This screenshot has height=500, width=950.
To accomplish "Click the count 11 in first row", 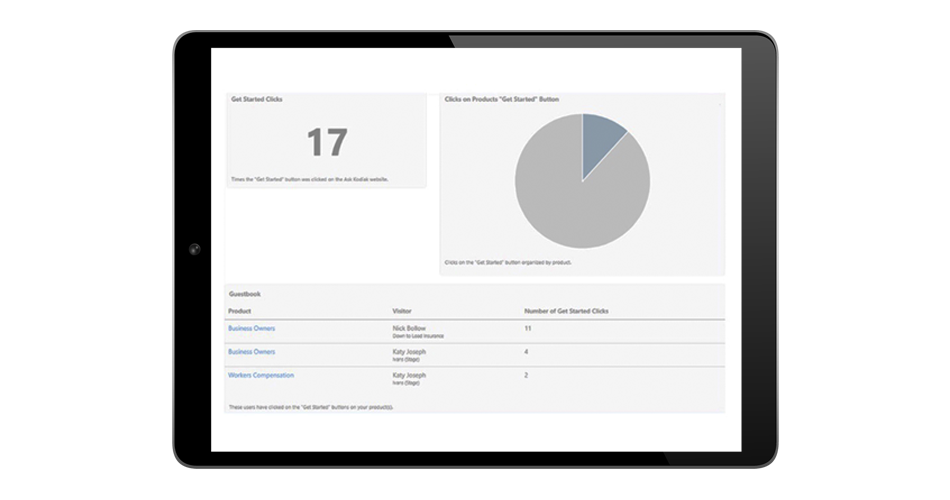I will click(x=528, y=328).
